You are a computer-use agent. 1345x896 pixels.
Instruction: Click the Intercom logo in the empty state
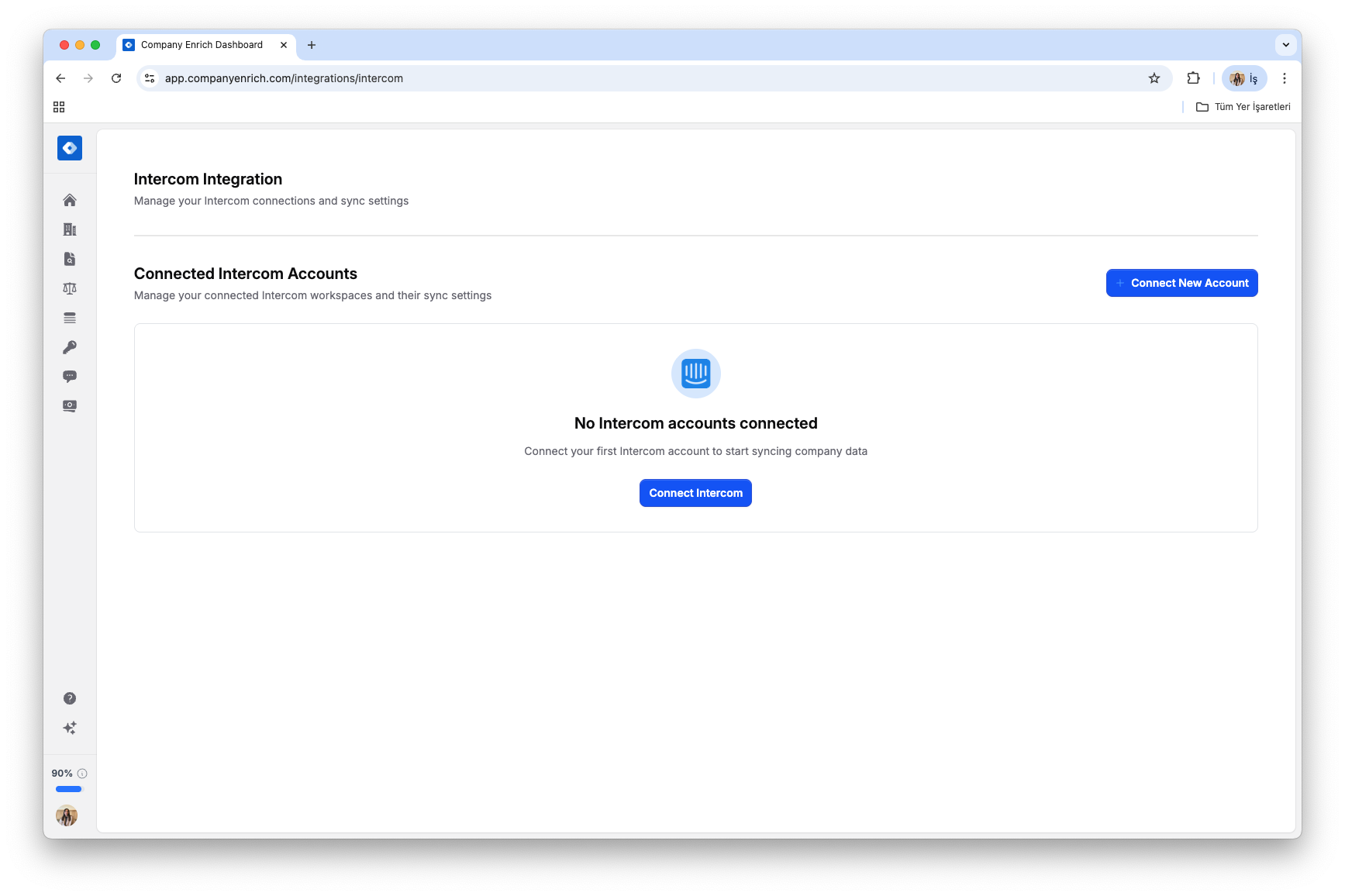[x=696, y=374]
